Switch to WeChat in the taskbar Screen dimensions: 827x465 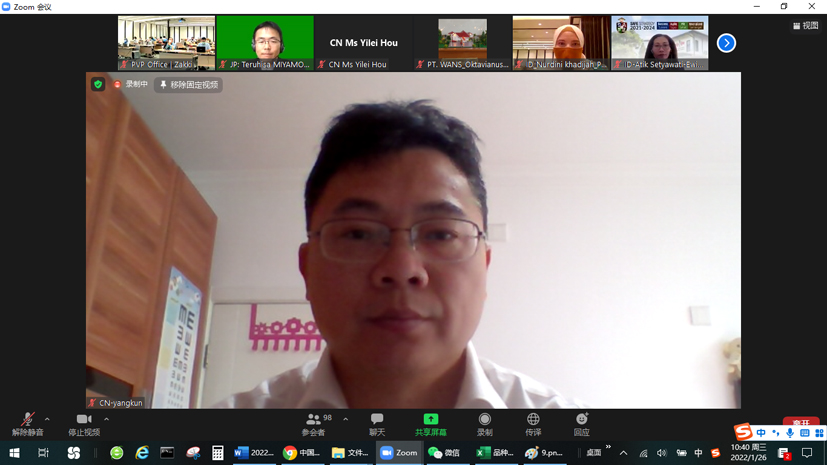click(444, 453)
